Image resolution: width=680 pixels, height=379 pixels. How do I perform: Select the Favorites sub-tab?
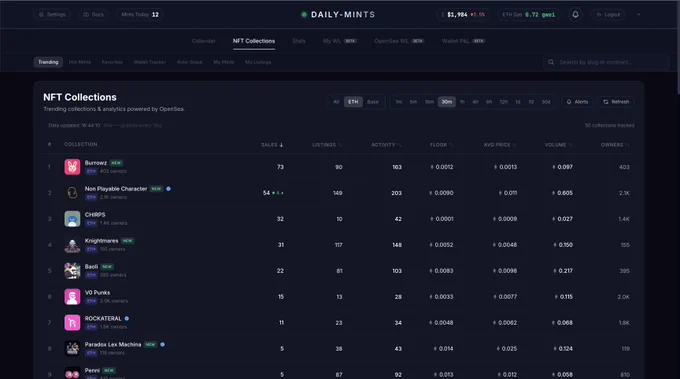112,62
